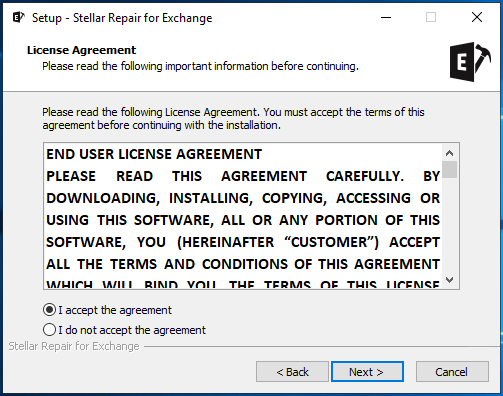This screenshot has width=503, height=396.
Task: Click the "License Agreement" page title
Action: [x=81, y=50]
